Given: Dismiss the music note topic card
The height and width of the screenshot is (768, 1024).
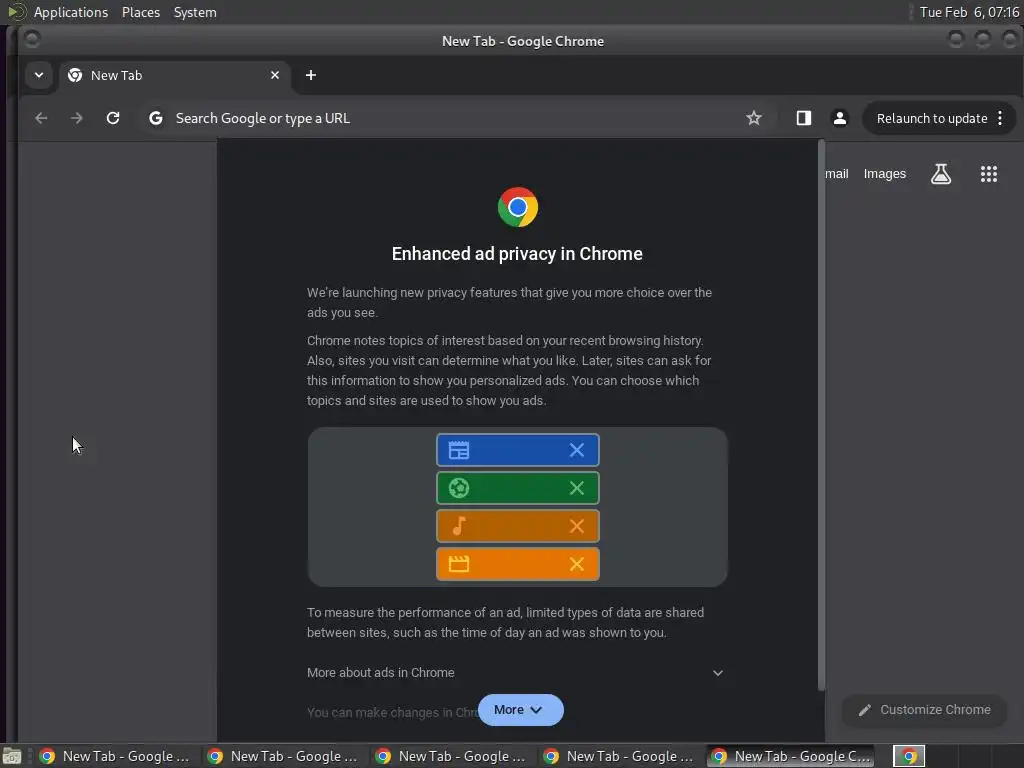Looking at the screenshot, I should click(577, 526).
